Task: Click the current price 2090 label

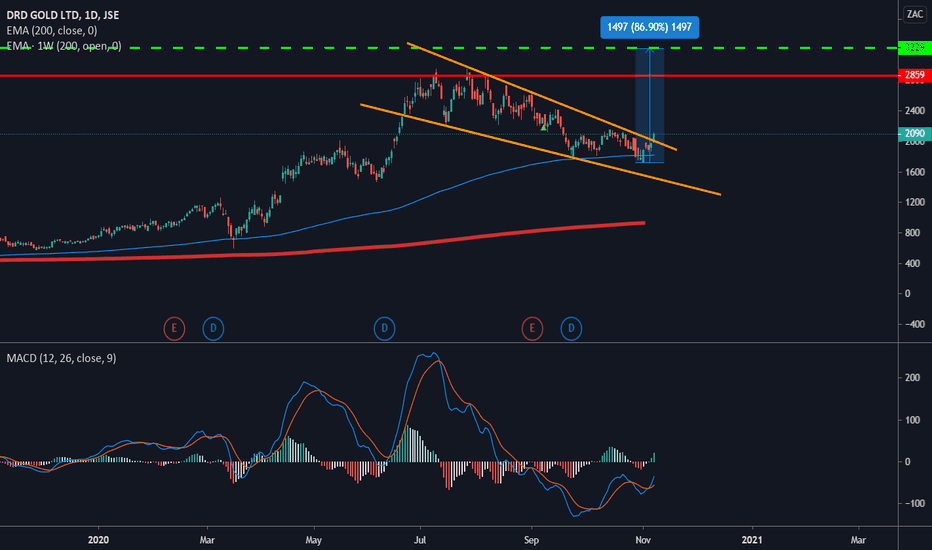Action: tap(915, 134)
